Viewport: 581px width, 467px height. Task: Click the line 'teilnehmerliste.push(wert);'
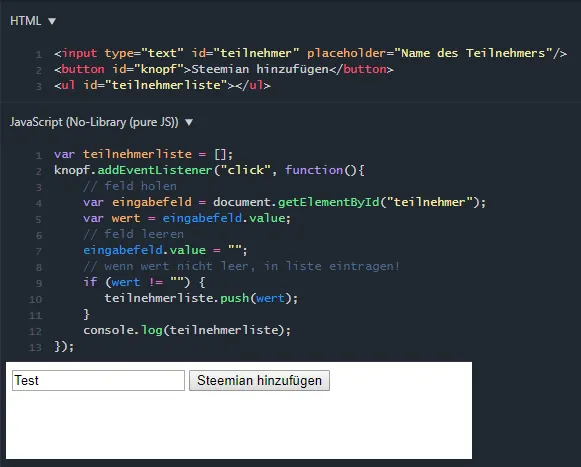(x=201, y=298)
